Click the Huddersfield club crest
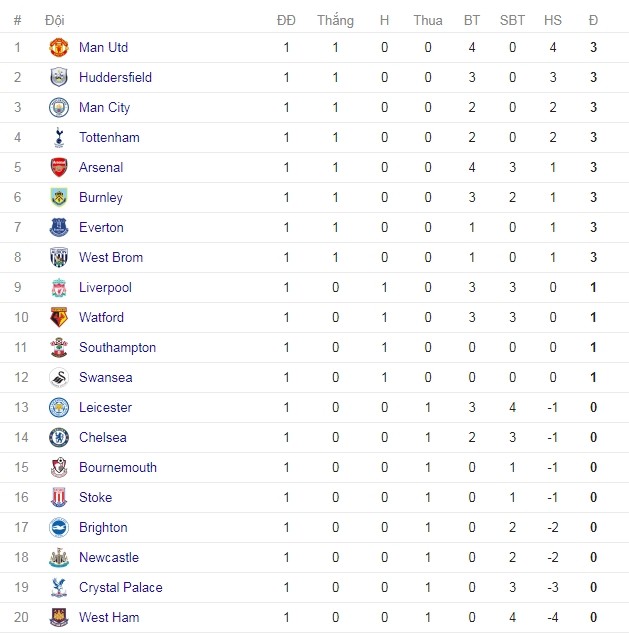Viewport: 629px width, 633px height. (59, 77)
